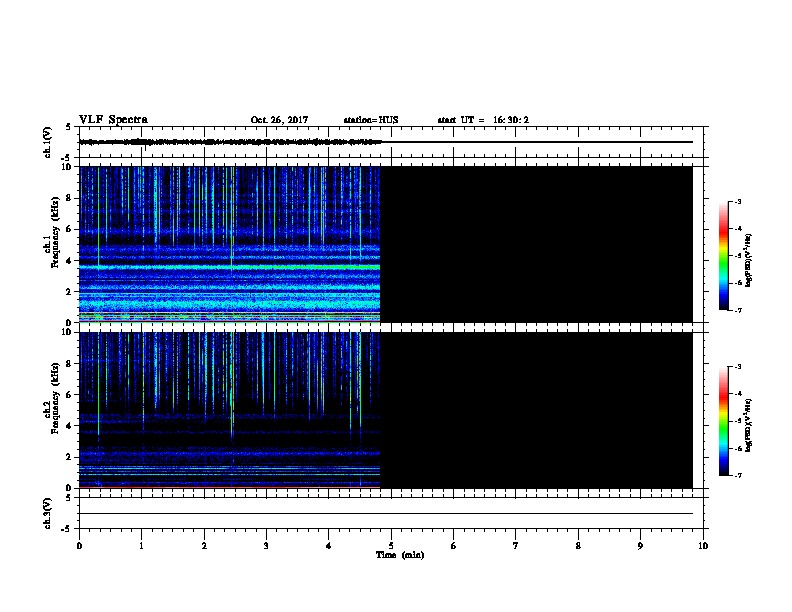The image size is (792, 612).
Task: Click the ch.1 frequency tick label "2"
Action: pyautogui.click(x=69, y=292)
